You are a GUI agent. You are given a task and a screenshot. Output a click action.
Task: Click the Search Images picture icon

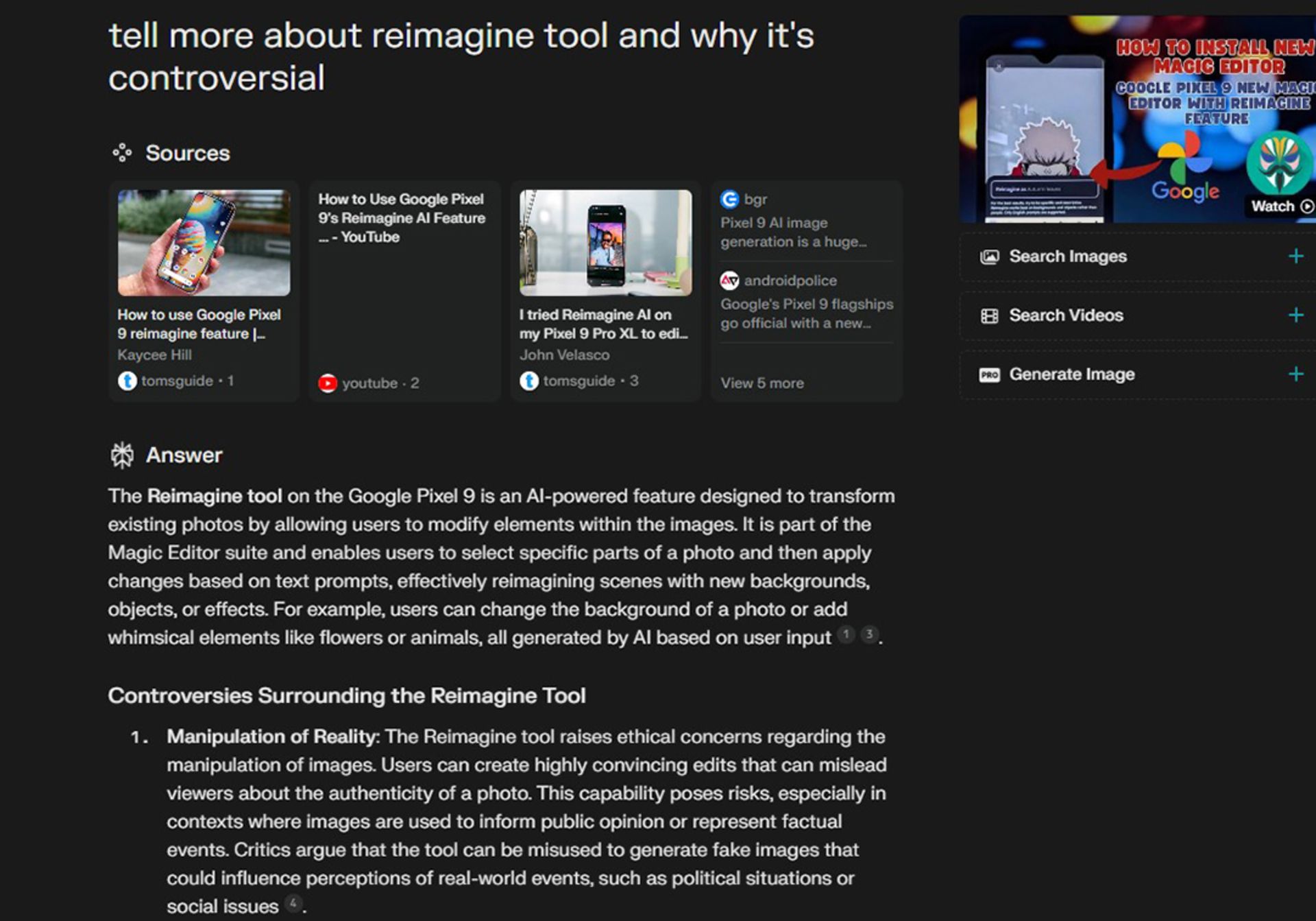[x=989, y=256]
